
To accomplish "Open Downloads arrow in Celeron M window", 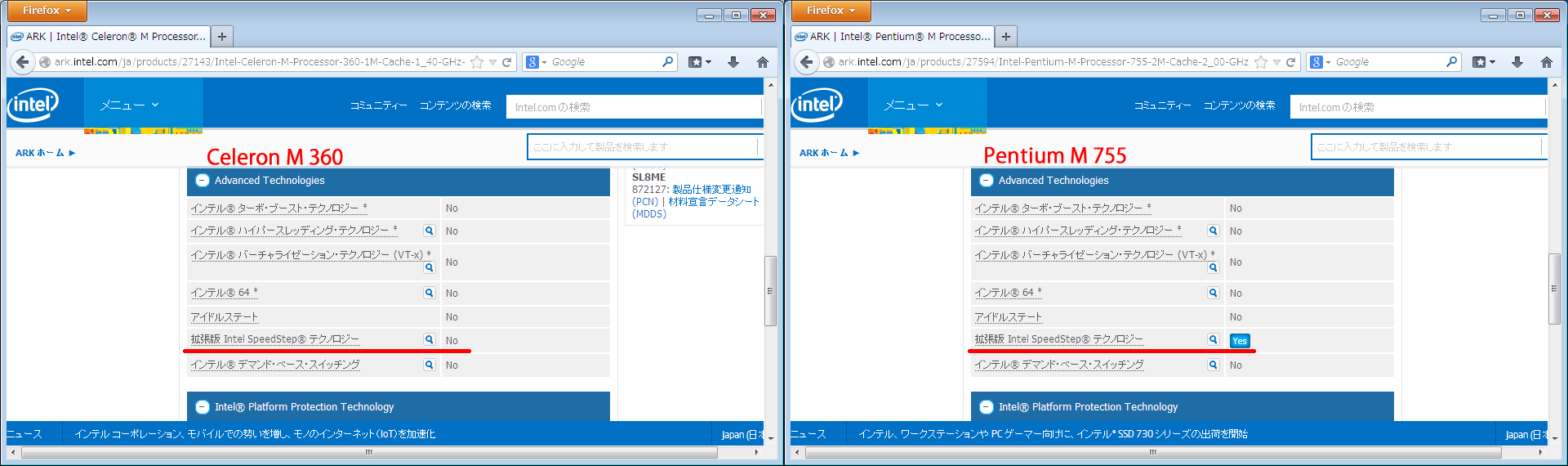I will tap(733, 62).
